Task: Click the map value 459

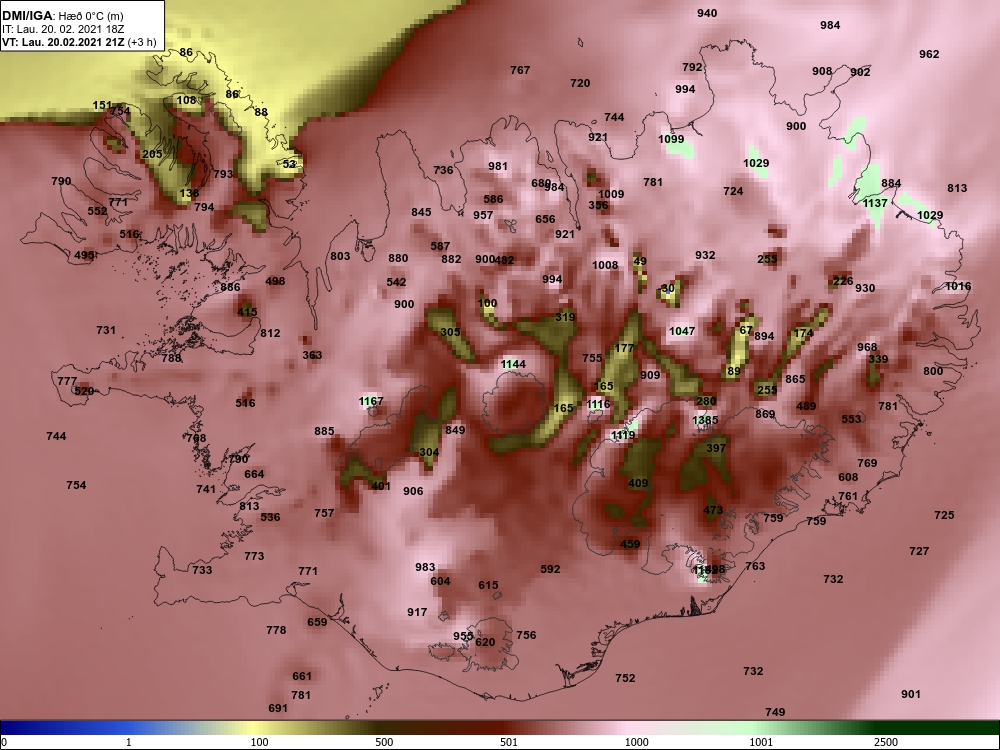Action: (630, 544)
